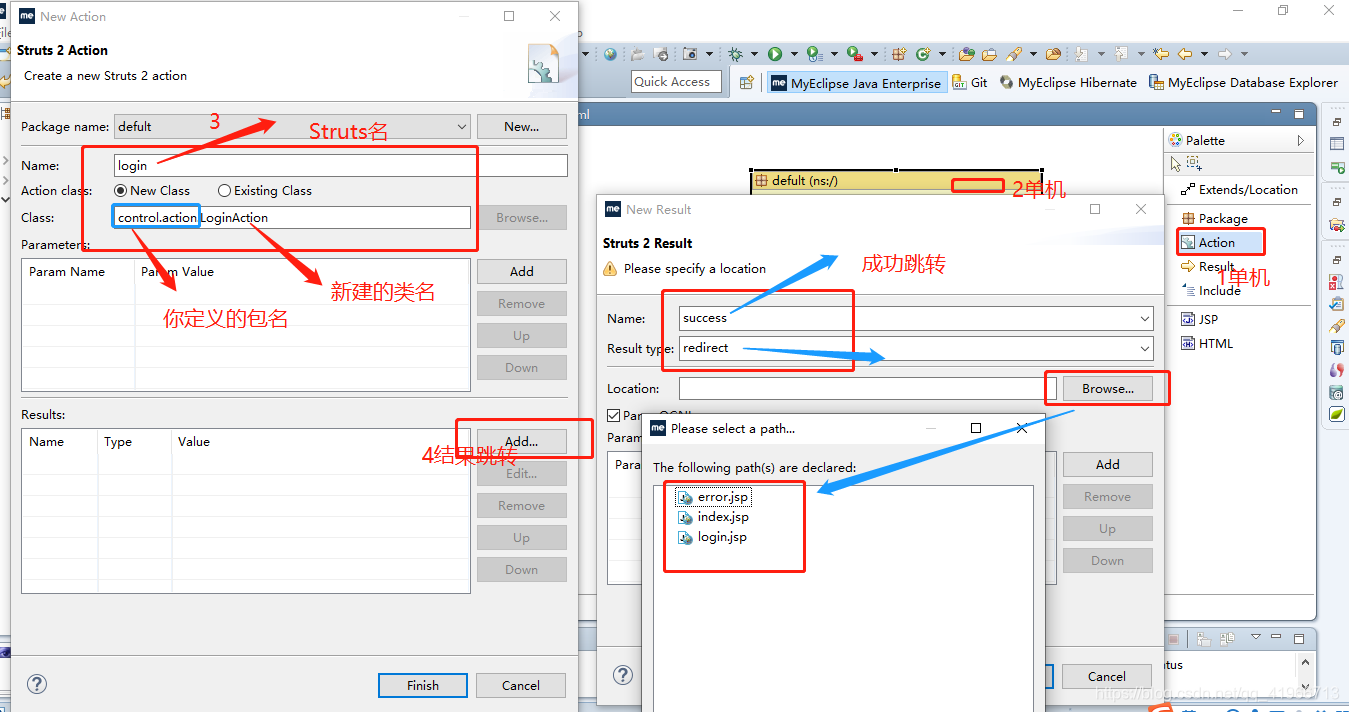
Task: Open the back navigation history dropdown
Action: pyautogui.click(x=1204, y=54)
